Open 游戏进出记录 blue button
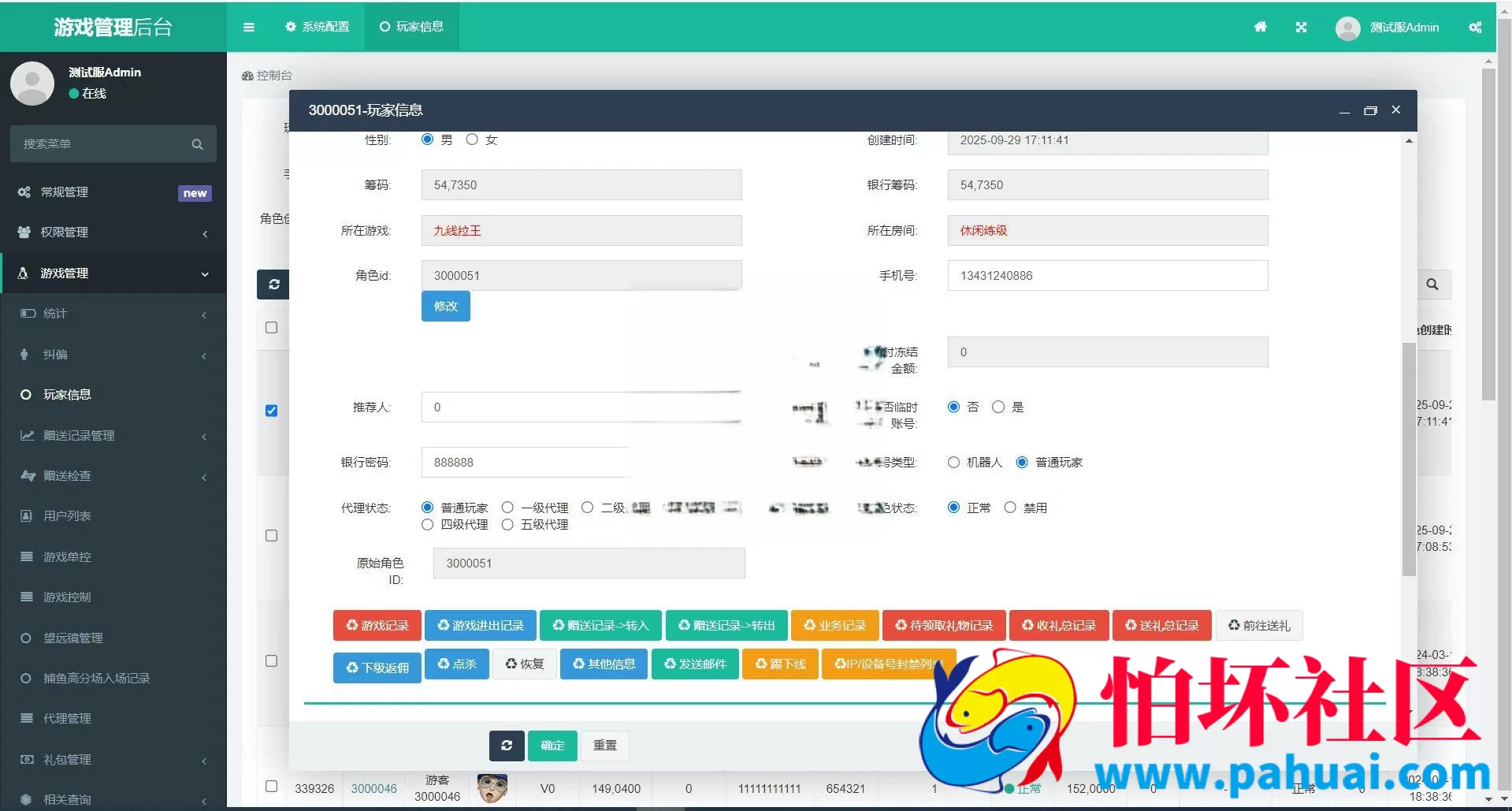Image resolution: width=1512 pixels, height=811 pixels. tap(481, 625)
